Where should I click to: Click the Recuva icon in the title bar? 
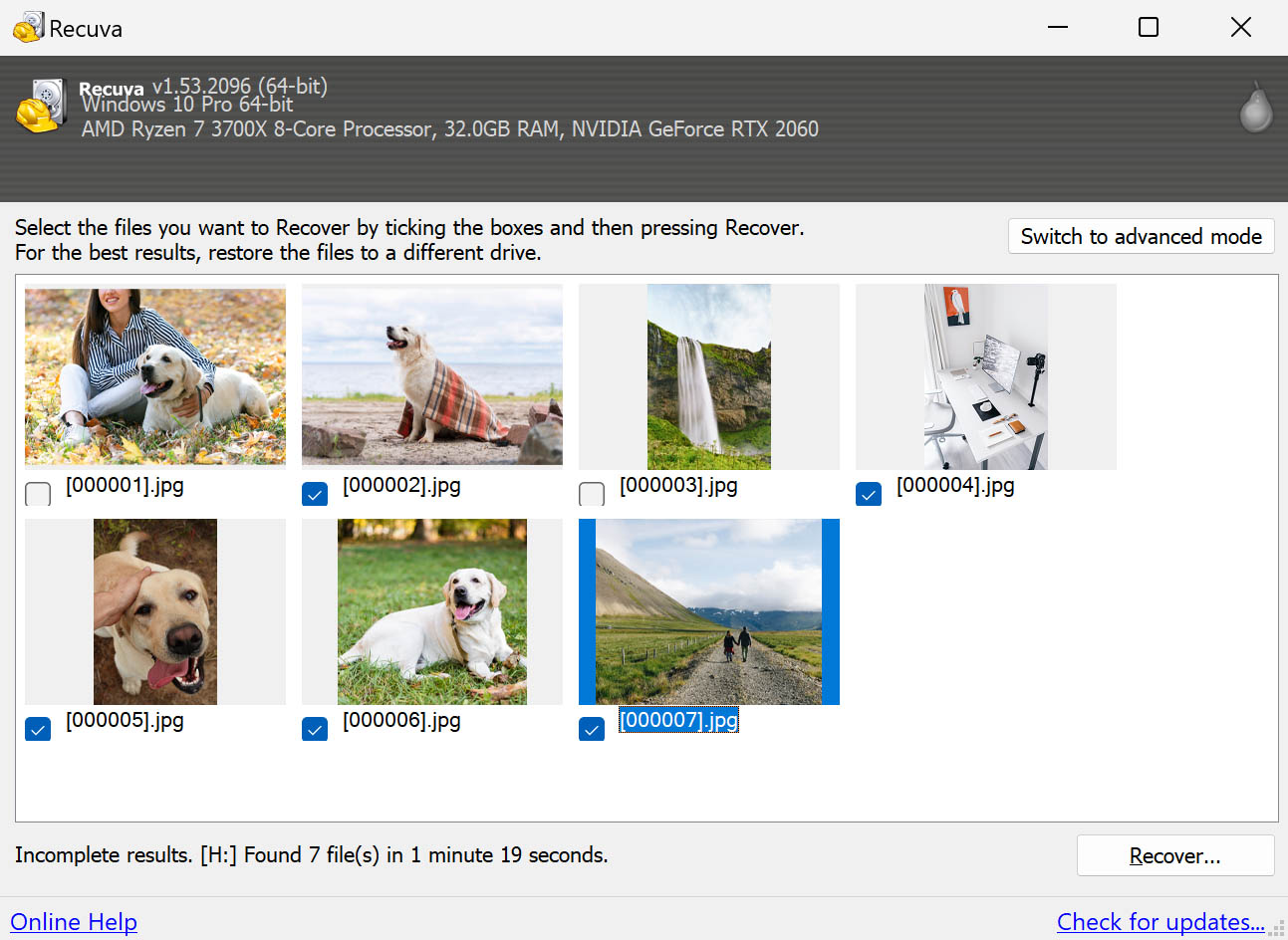coord(27,27)
